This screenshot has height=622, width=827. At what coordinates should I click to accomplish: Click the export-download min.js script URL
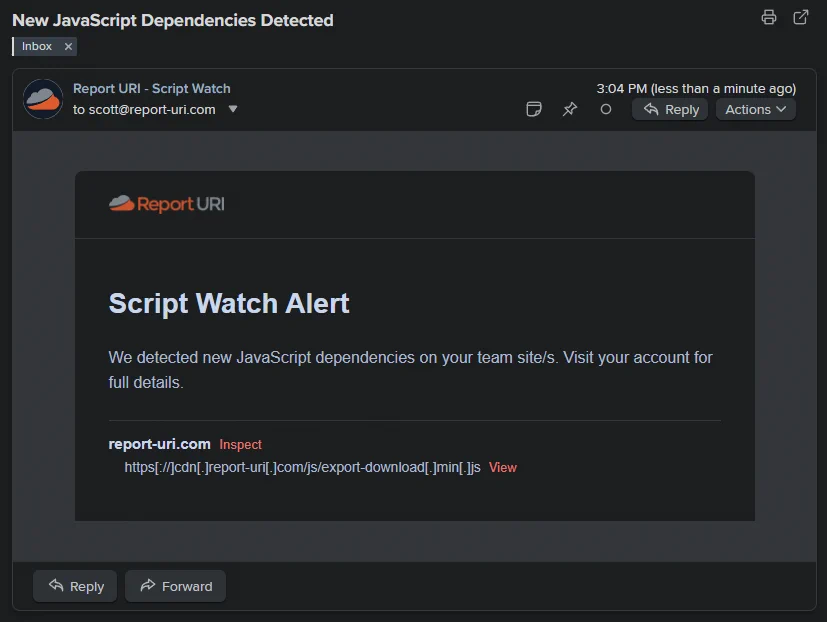(302, 467)
